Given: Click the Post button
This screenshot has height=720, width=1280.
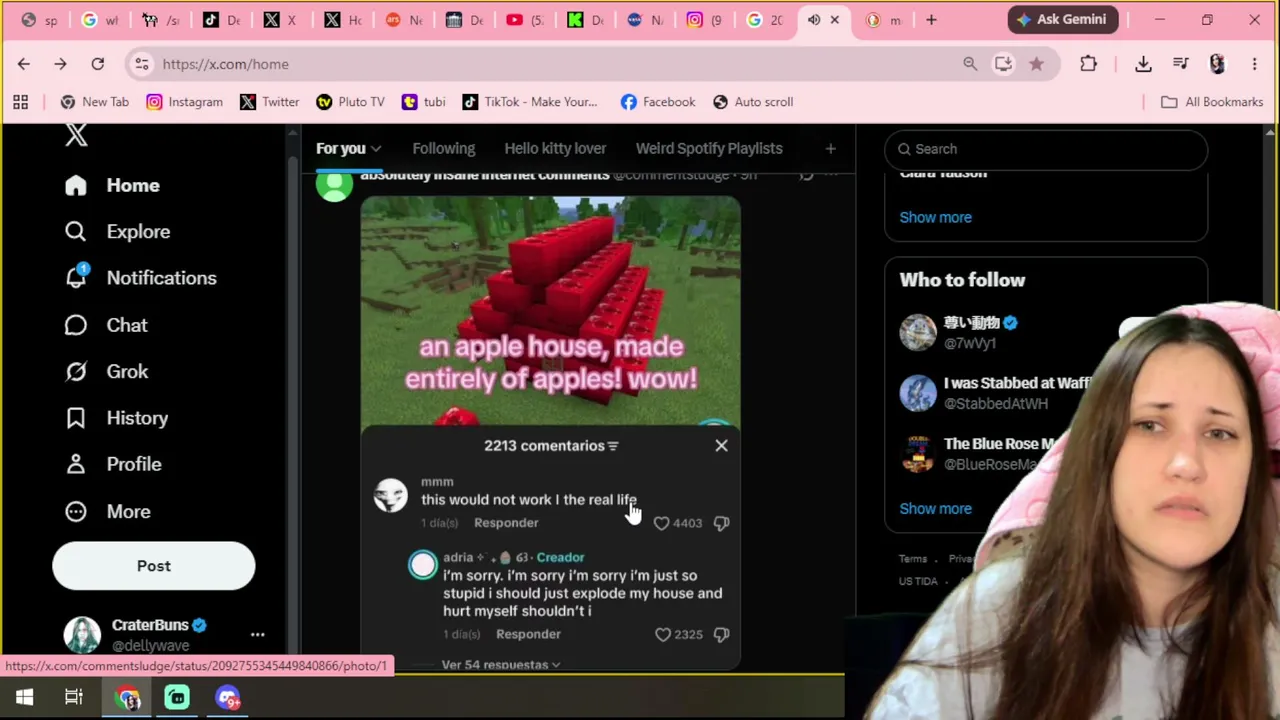Looking at the screenshot, I should tap(154, 566).
